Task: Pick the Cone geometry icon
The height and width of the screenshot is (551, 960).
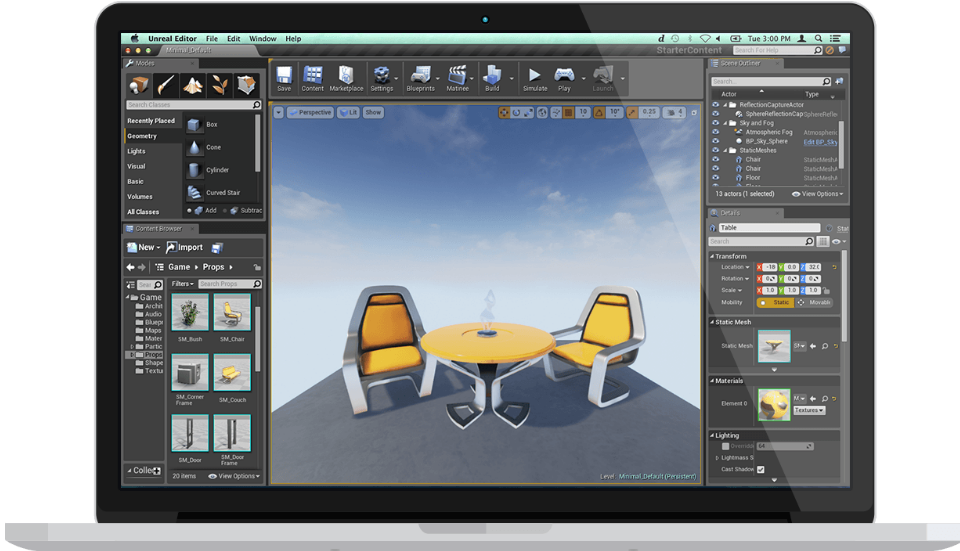Action: 194,148
